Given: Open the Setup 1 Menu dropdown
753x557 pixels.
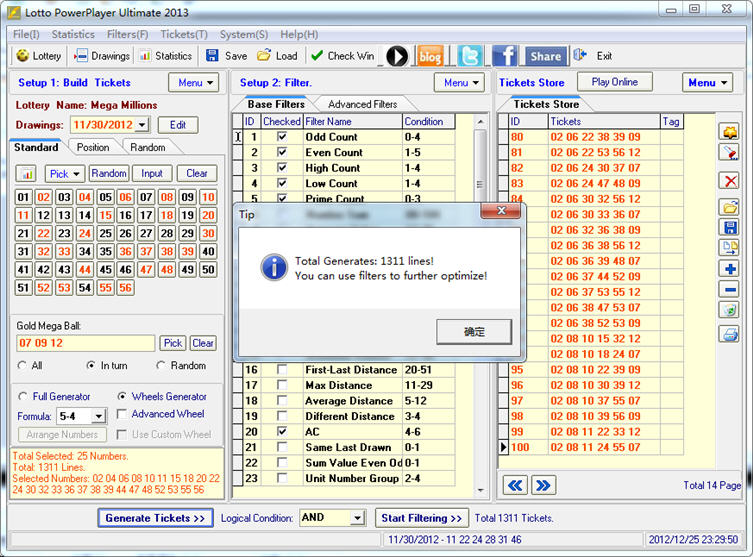Looking at the screenshot, I should [x=194, y=83].
